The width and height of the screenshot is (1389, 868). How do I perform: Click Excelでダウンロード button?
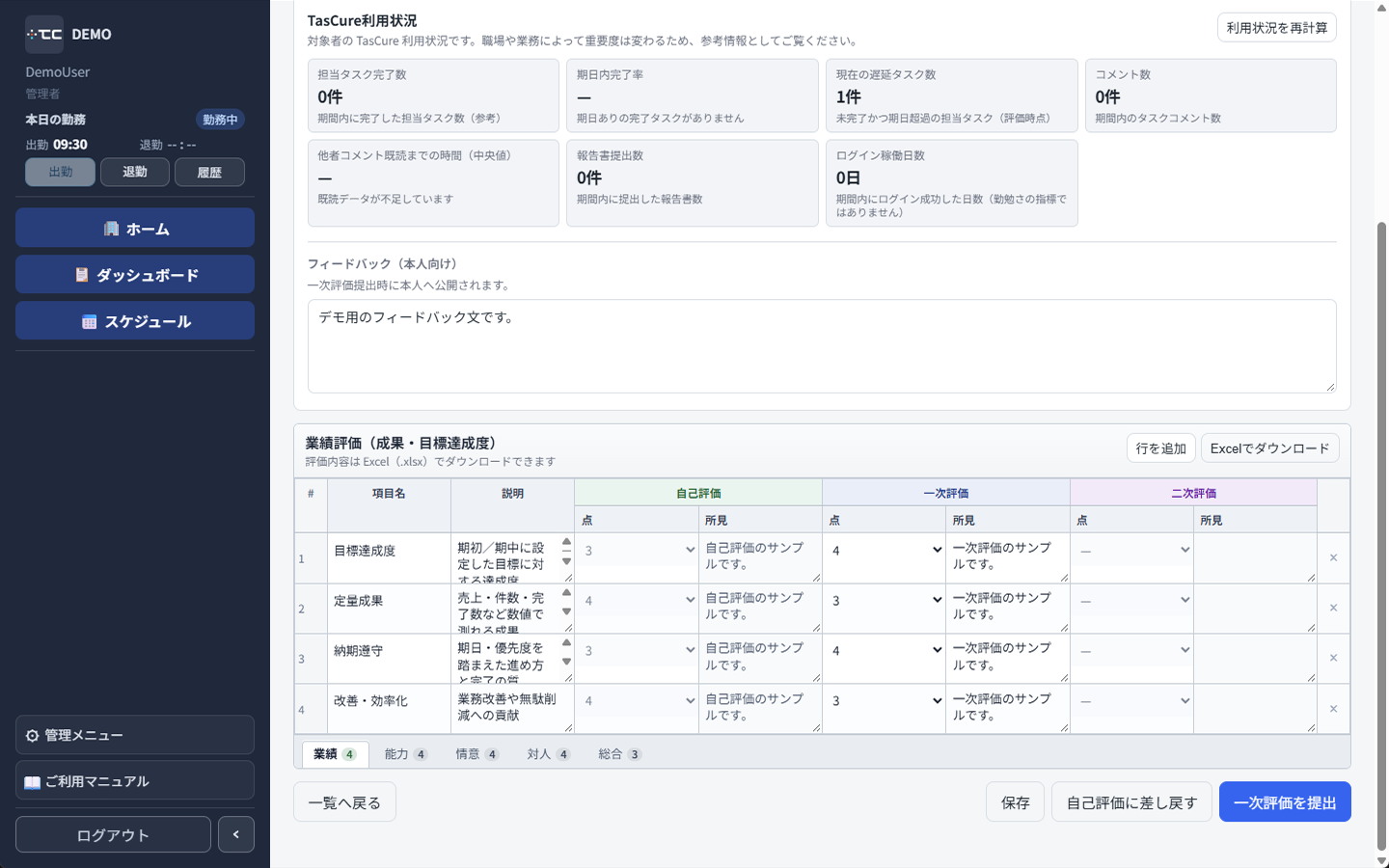1269,448
